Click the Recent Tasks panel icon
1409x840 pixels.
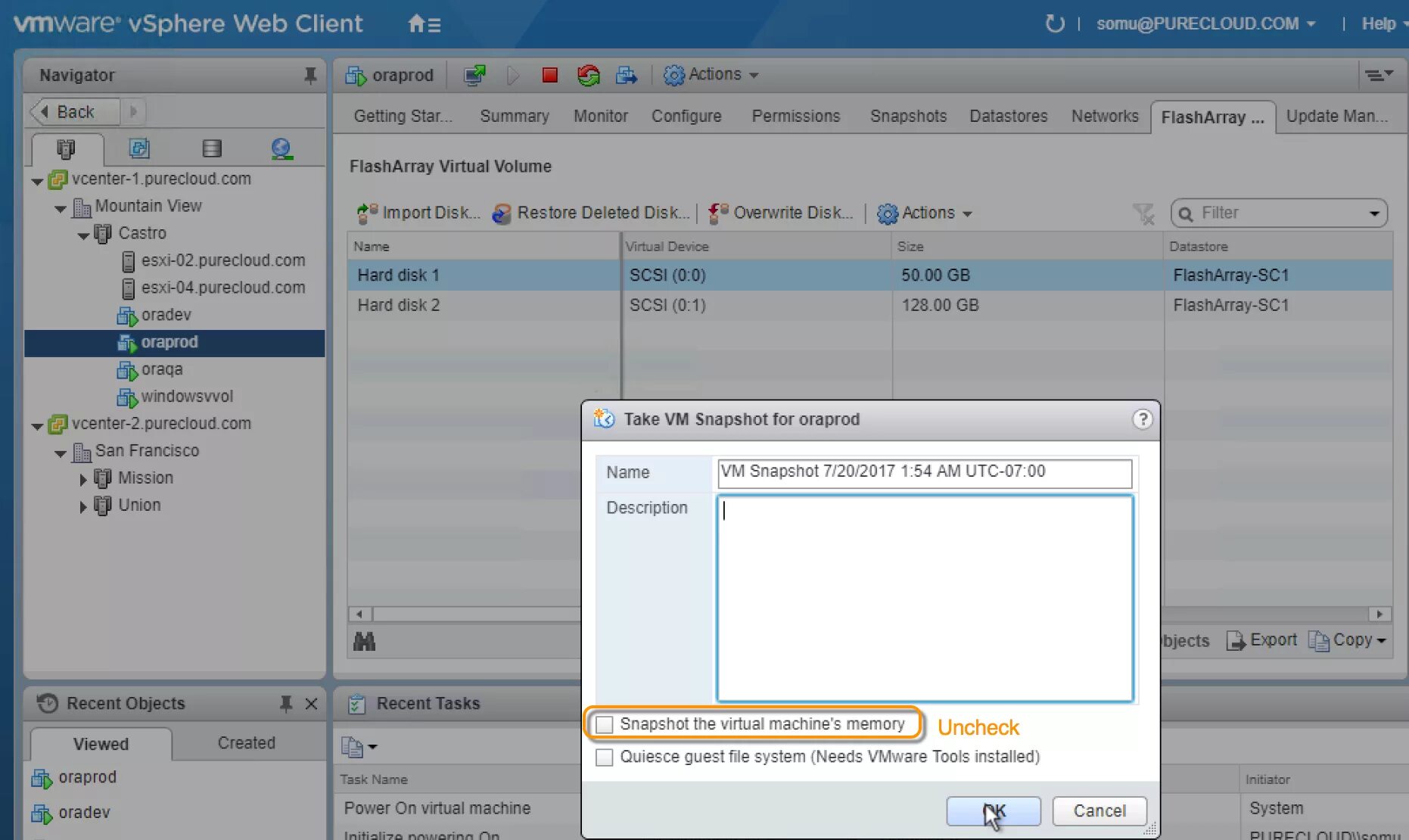[x=356, y=704]
